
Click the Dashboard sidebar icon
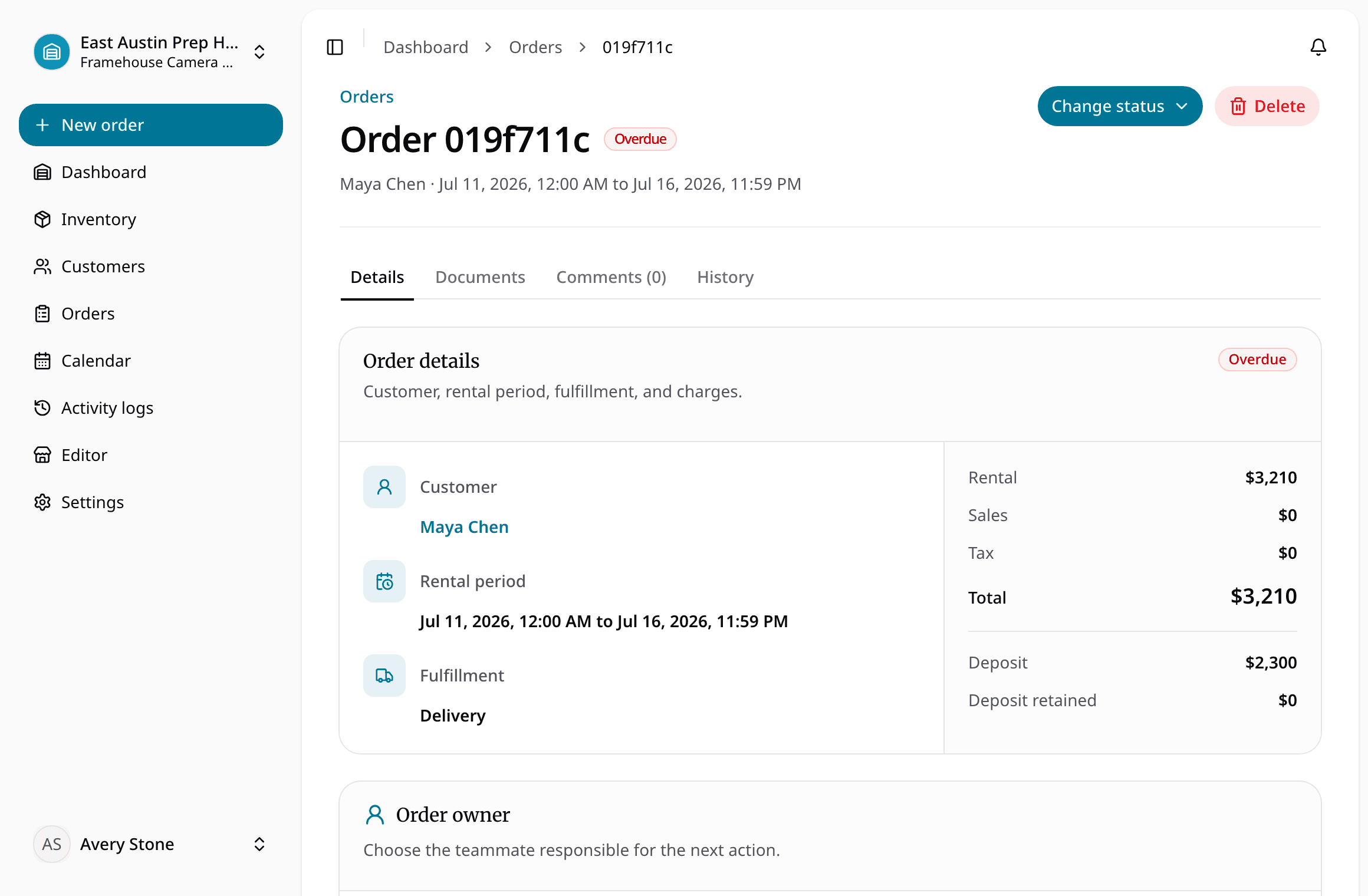42,172
